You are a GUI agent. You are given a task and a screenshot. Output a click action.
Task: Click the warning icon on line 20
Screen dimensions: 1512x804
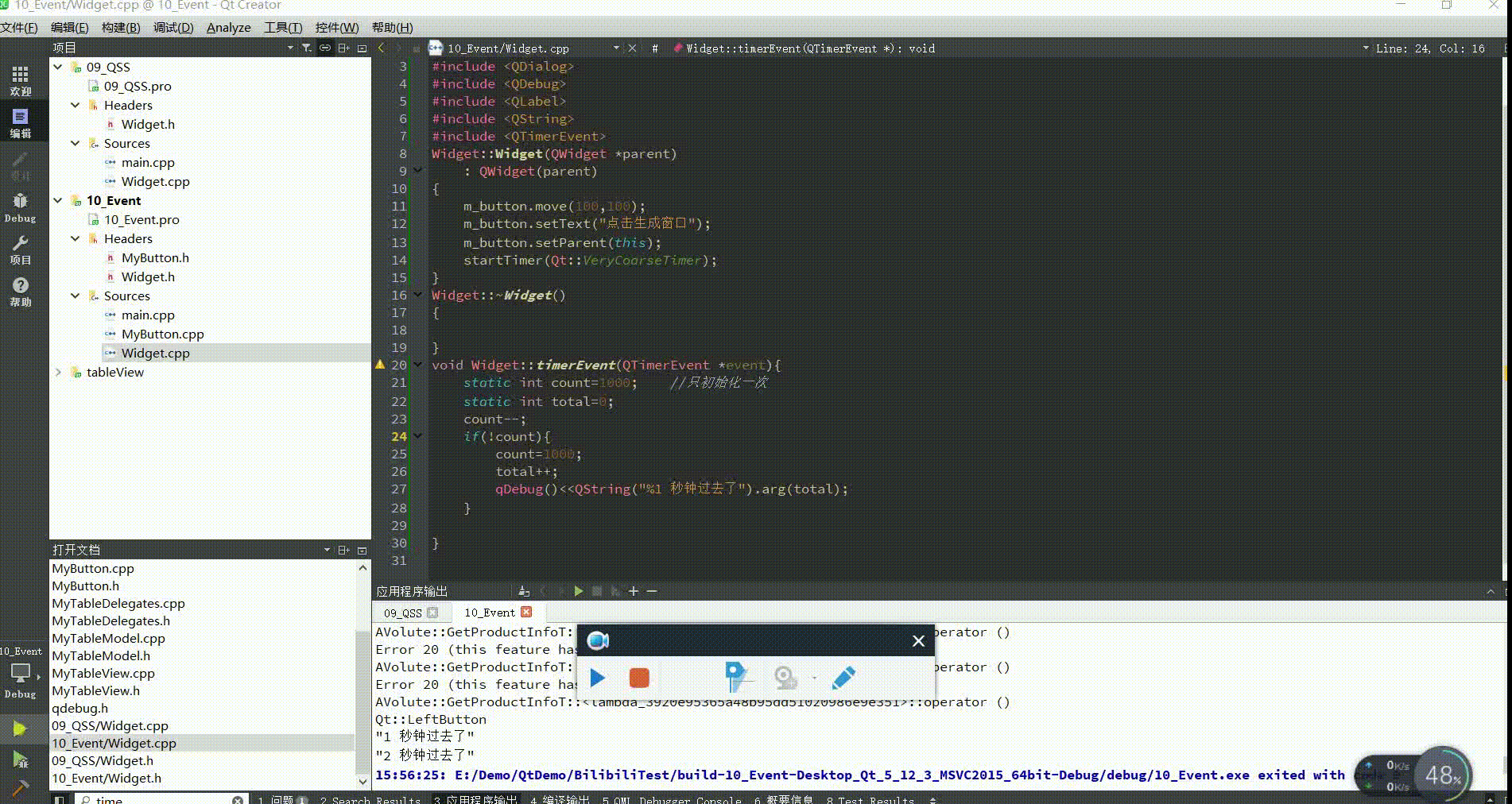pyautogui.click(x=380, y=365)
